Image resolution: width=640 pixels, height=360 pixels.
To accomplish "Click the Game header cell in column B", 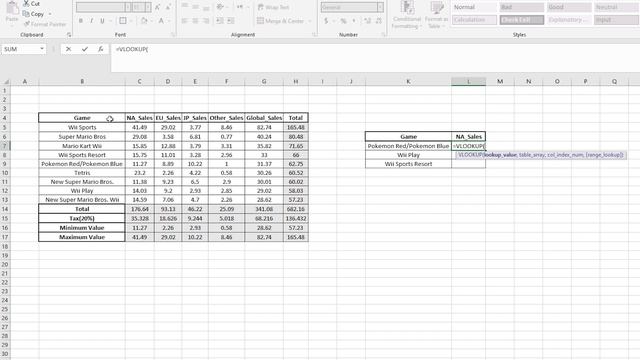I will tap(82, 118).
